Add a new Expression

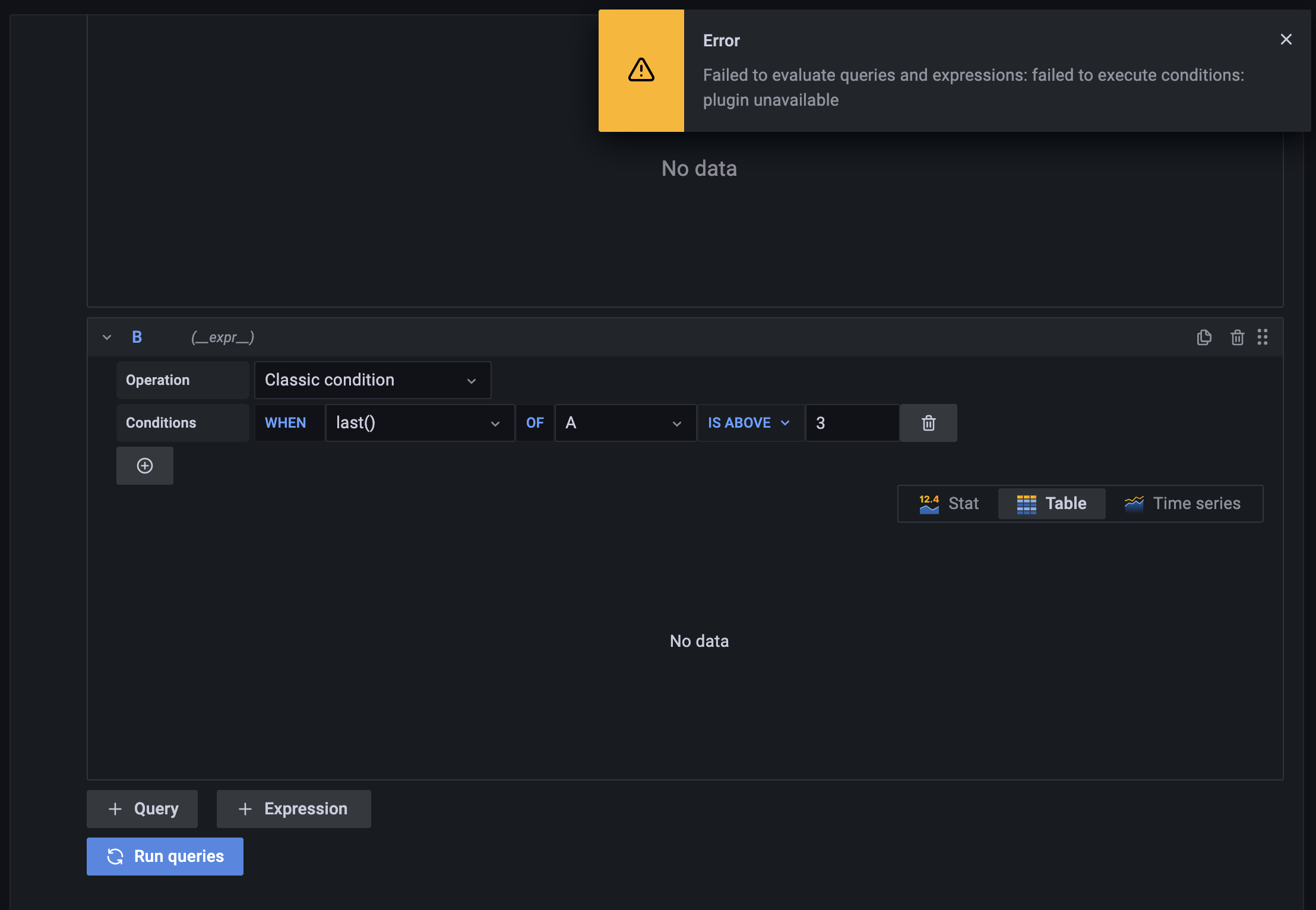click(x=293, y=808)
